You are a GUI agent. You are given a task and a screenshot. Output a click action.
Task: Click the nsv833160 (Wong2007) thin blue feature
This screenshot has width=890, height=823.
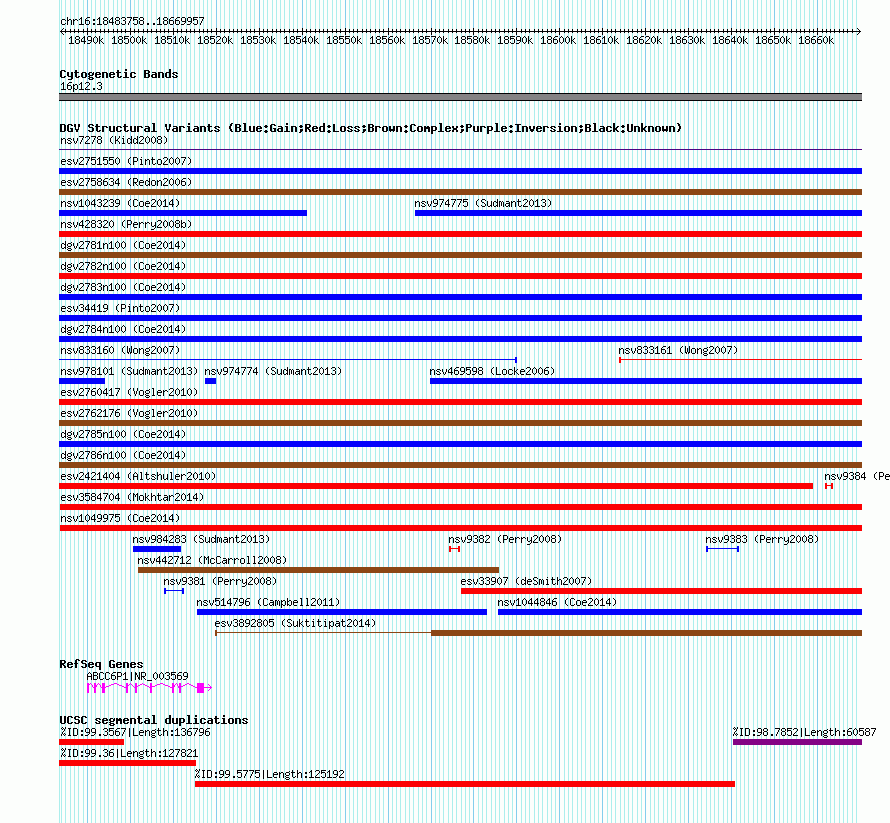tap(288, 359)
